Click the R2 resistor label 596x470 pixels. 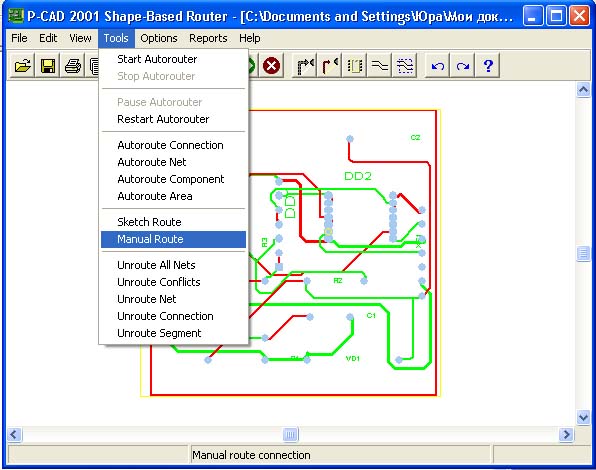(x=338, y=281)
